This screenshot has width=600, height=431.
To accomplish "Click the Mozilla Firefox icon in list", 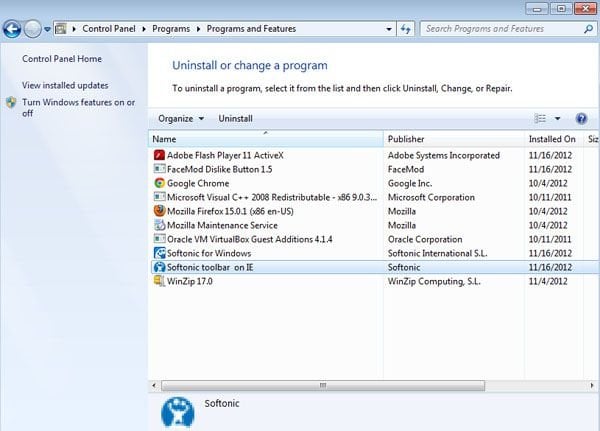I will point(159,211).
